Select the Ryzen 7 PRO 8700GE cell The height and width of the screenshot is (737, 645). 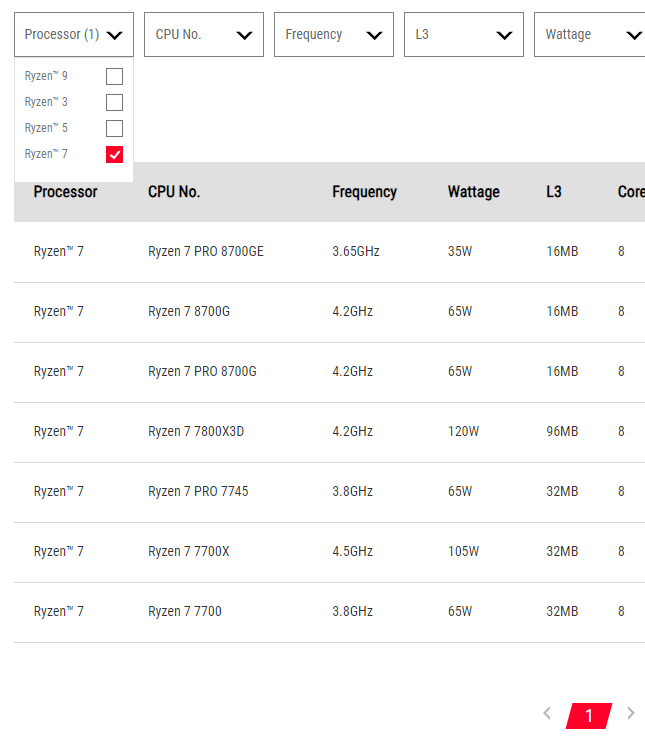tap(206, 251)
